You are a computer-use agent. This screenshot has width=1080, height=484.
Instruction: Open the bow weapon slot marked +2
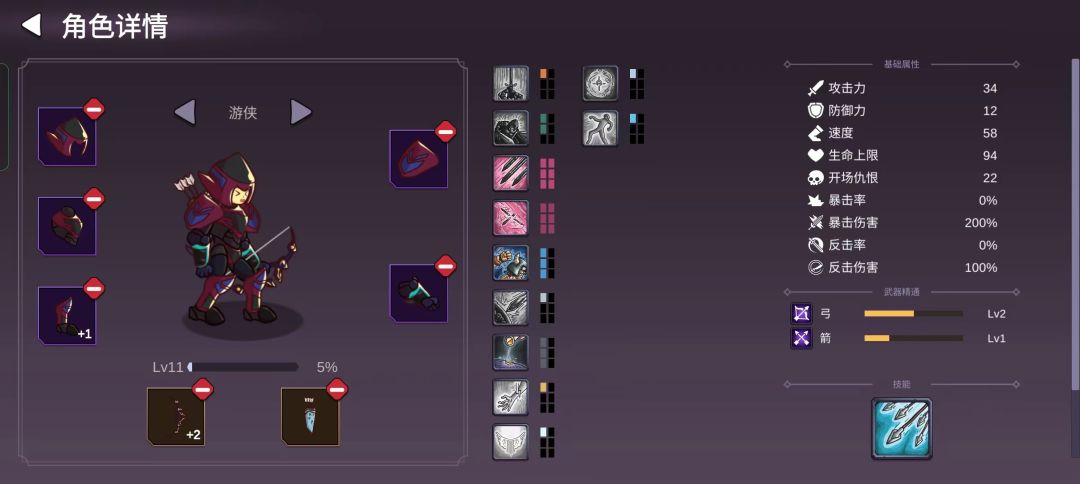click(176, 417)
